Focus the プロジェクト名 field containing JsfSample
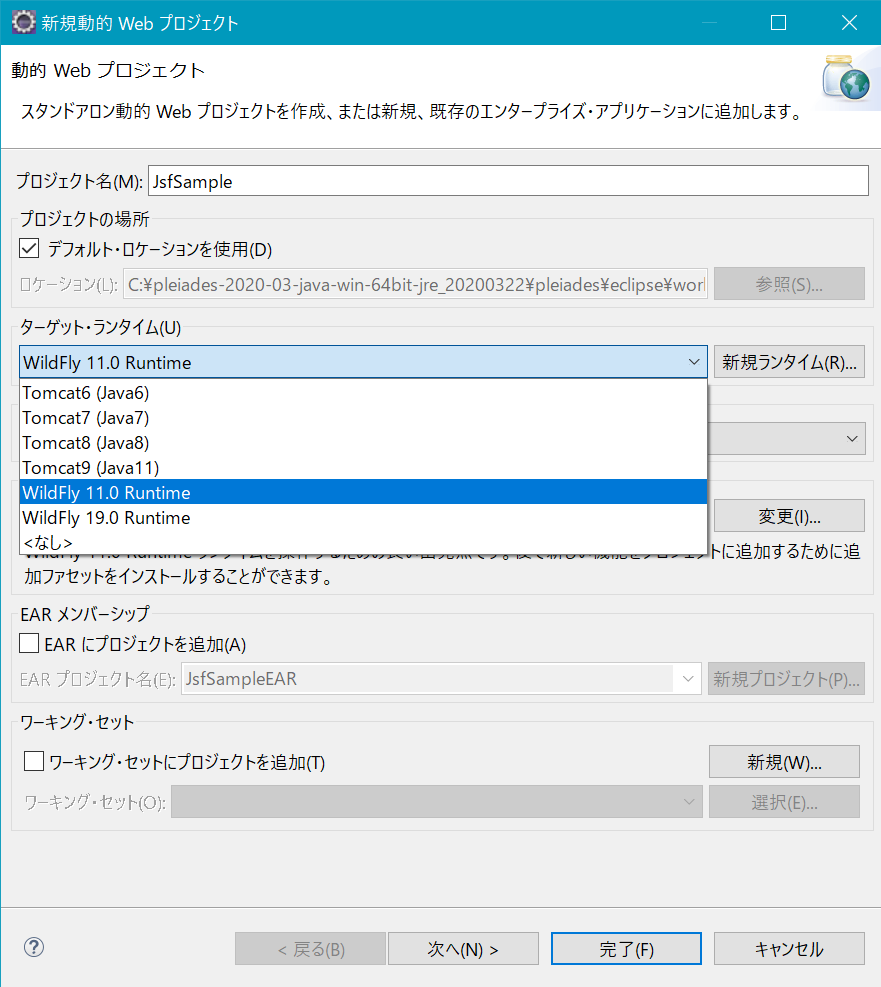The height and width of the screenshot is (987, 881). click(x=508, y=181)
